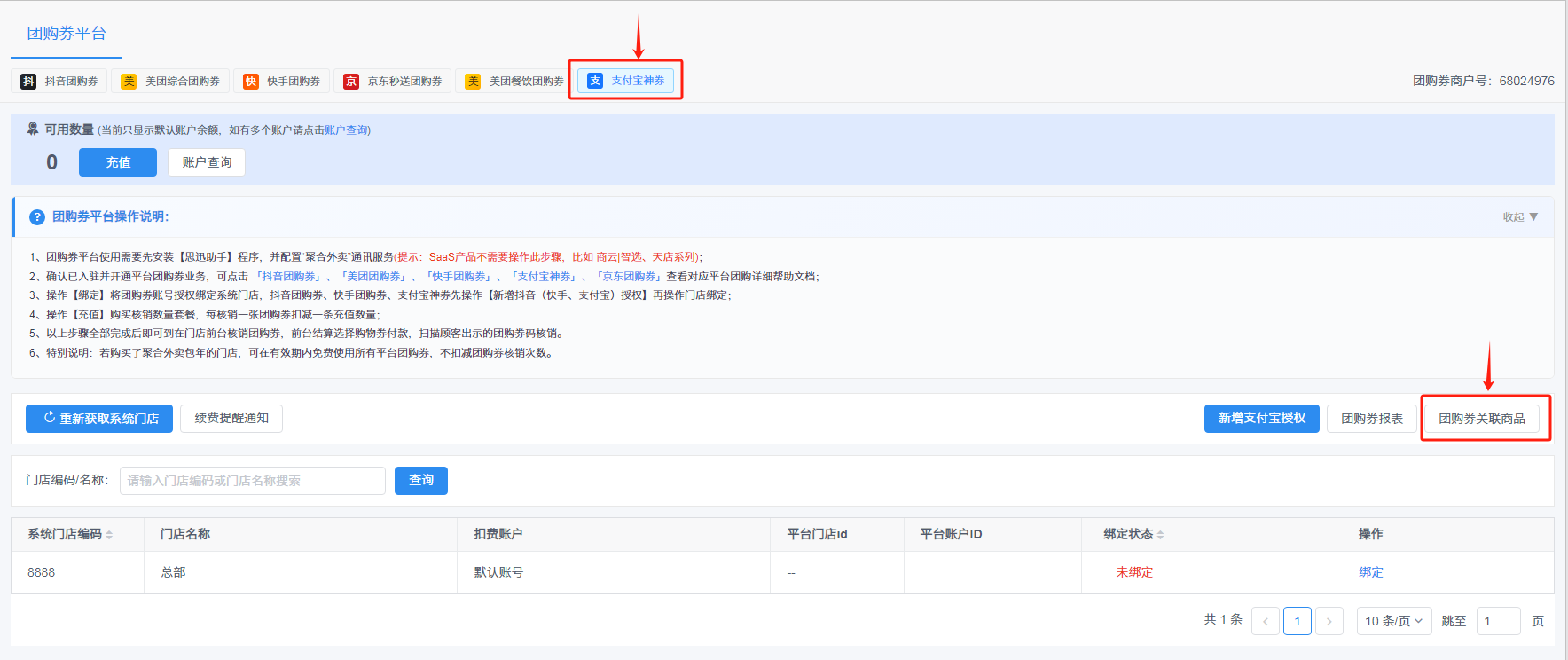
Task: Click the 跳至 page number input
Action: point(1499,621)
